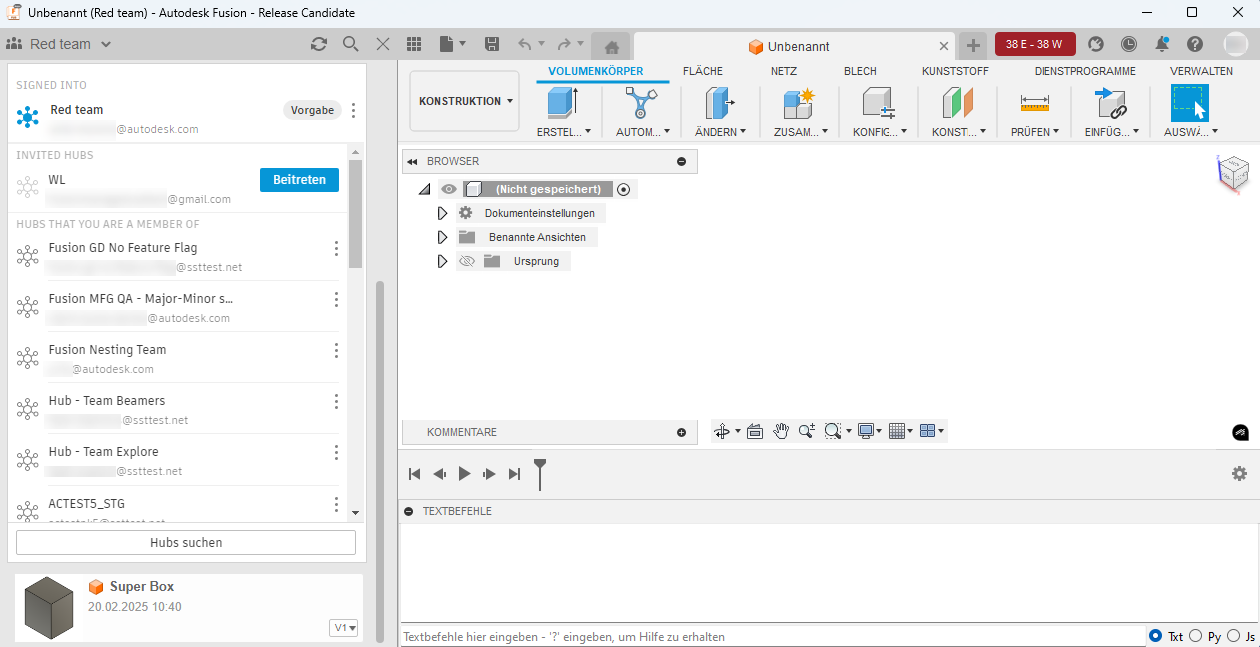The height and width of the screenshot is (647, 1260).
Task: Open the File menu document icon
Action: tap(447, 44)
